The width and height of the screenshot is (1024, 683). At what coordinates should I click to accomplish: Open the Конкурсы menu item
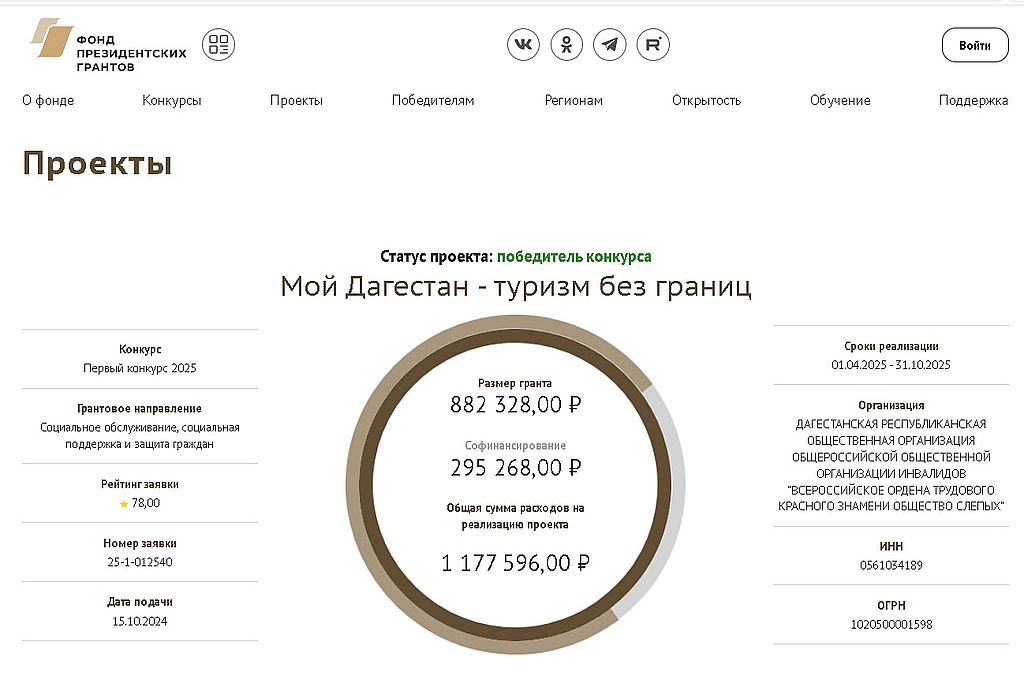point(171,100)
